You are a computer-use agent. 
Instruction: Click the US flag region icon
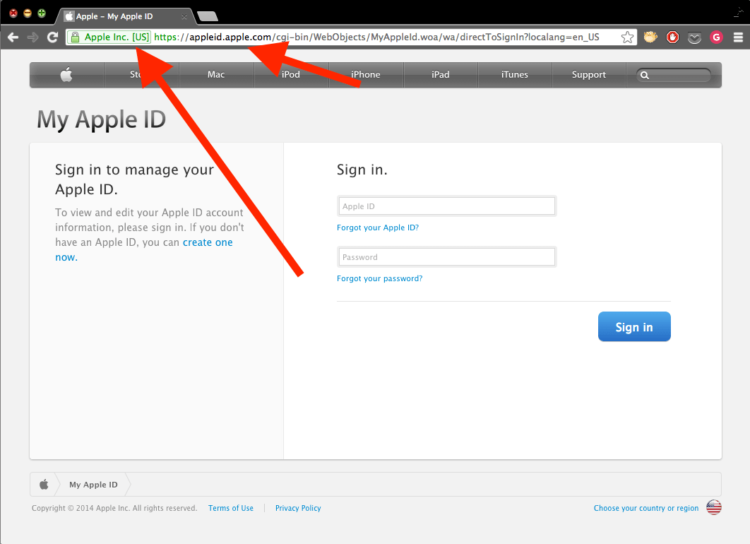(714, 507)
